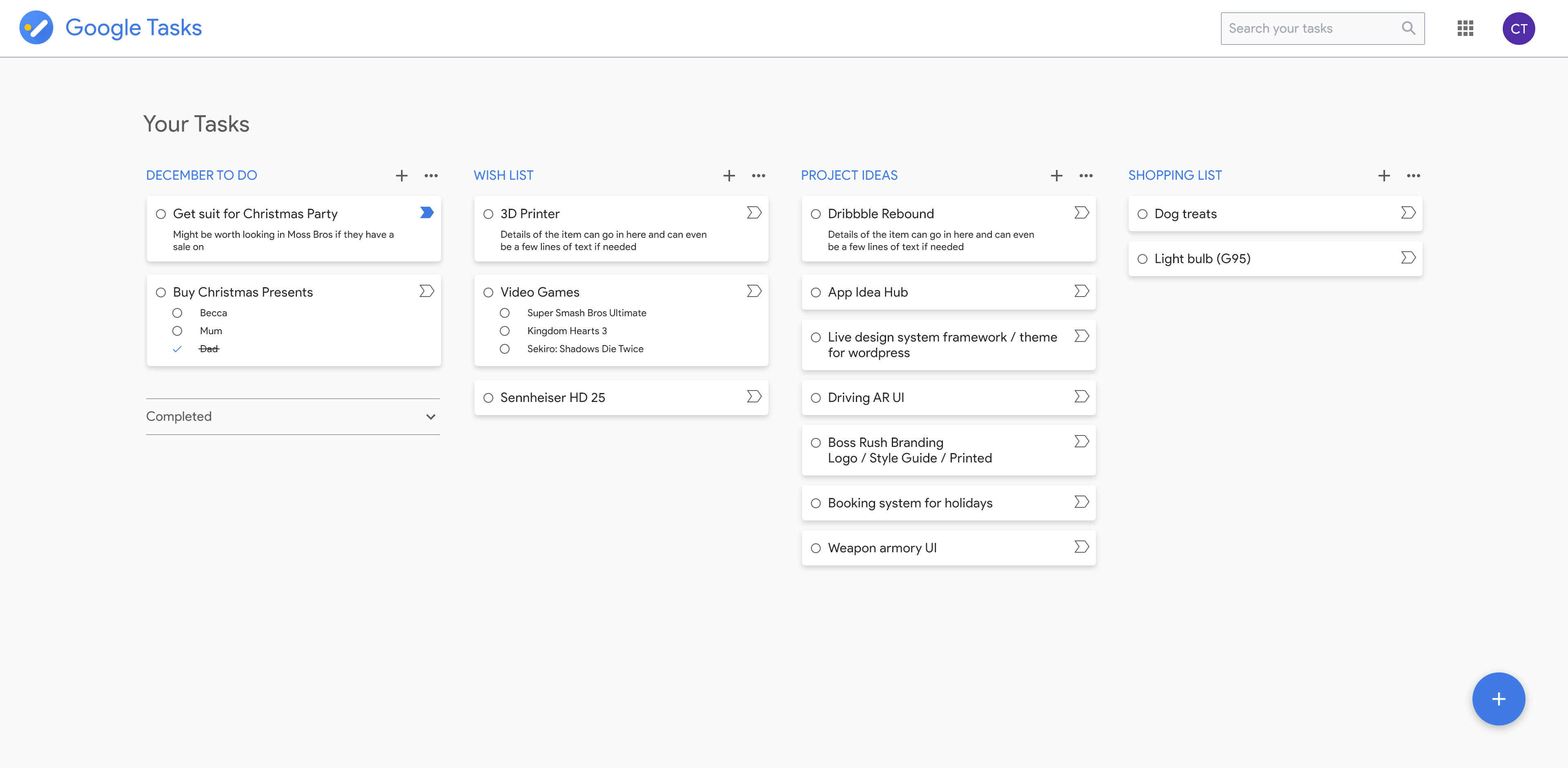The image size is (1568, 768).
Task: Mark Becca subtask as complete
Action: pyautogui.click(x=177, y=313)
